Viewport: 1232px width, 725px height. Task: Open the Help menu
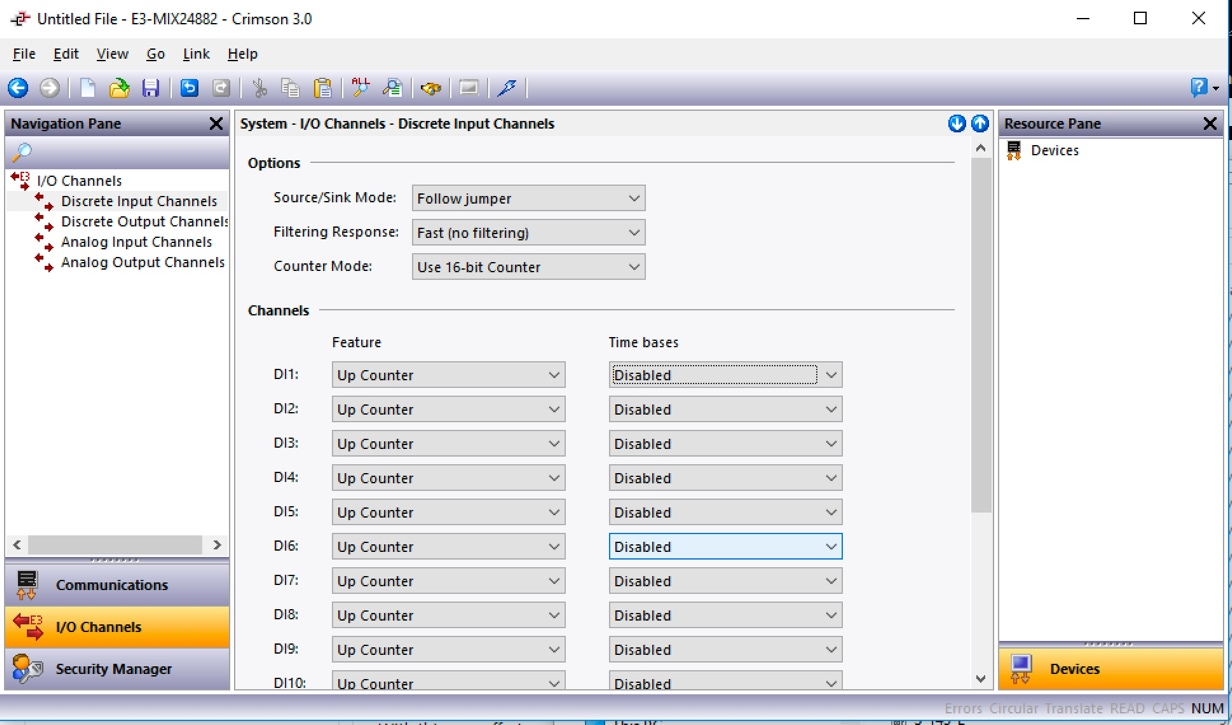click(x=242, y=54)
